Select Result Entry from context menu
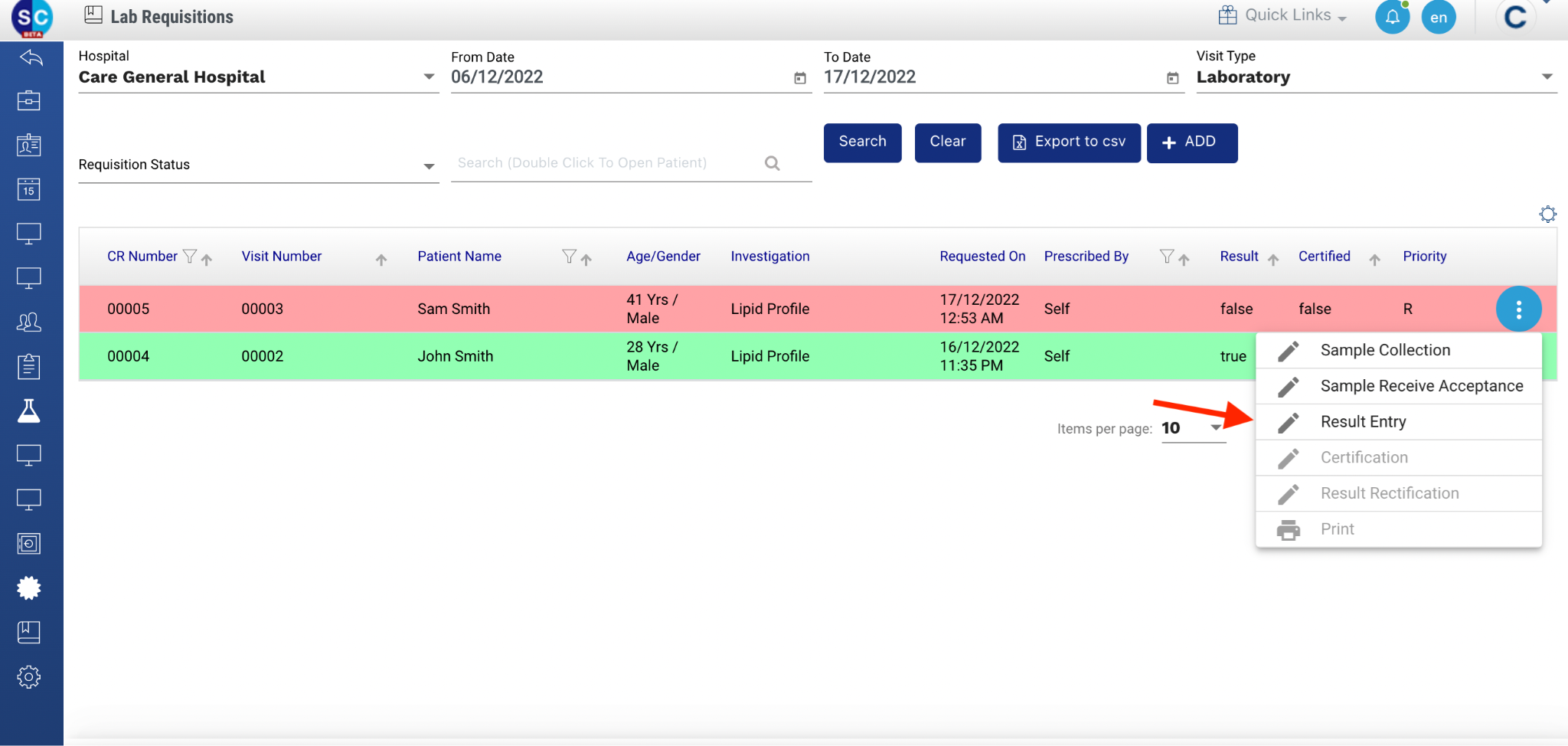The width and height of the screenshot is (1568, 746). click(x=1363, y=422)
